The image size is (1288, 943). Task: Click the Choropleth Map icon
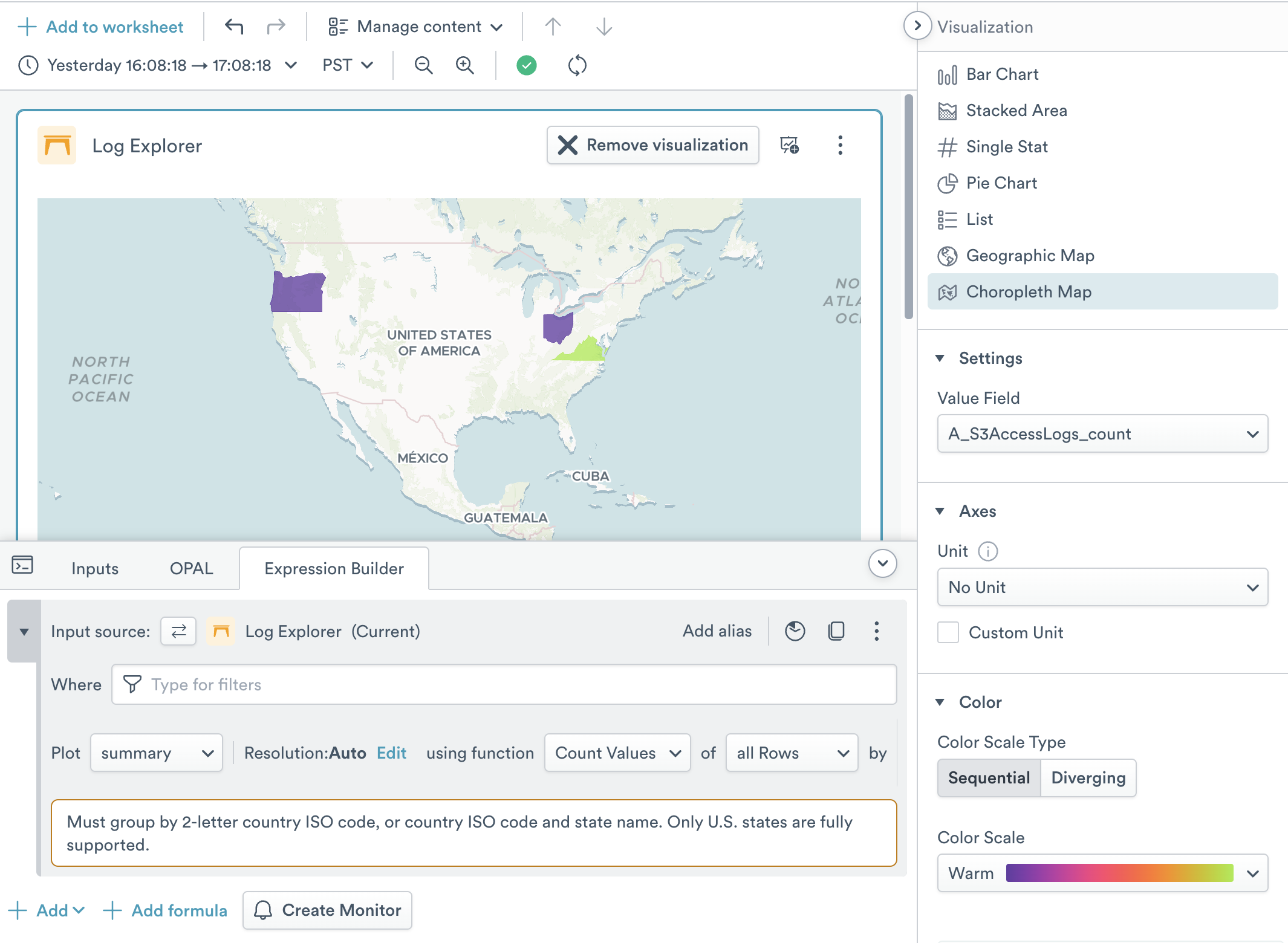tap(947, 291)
